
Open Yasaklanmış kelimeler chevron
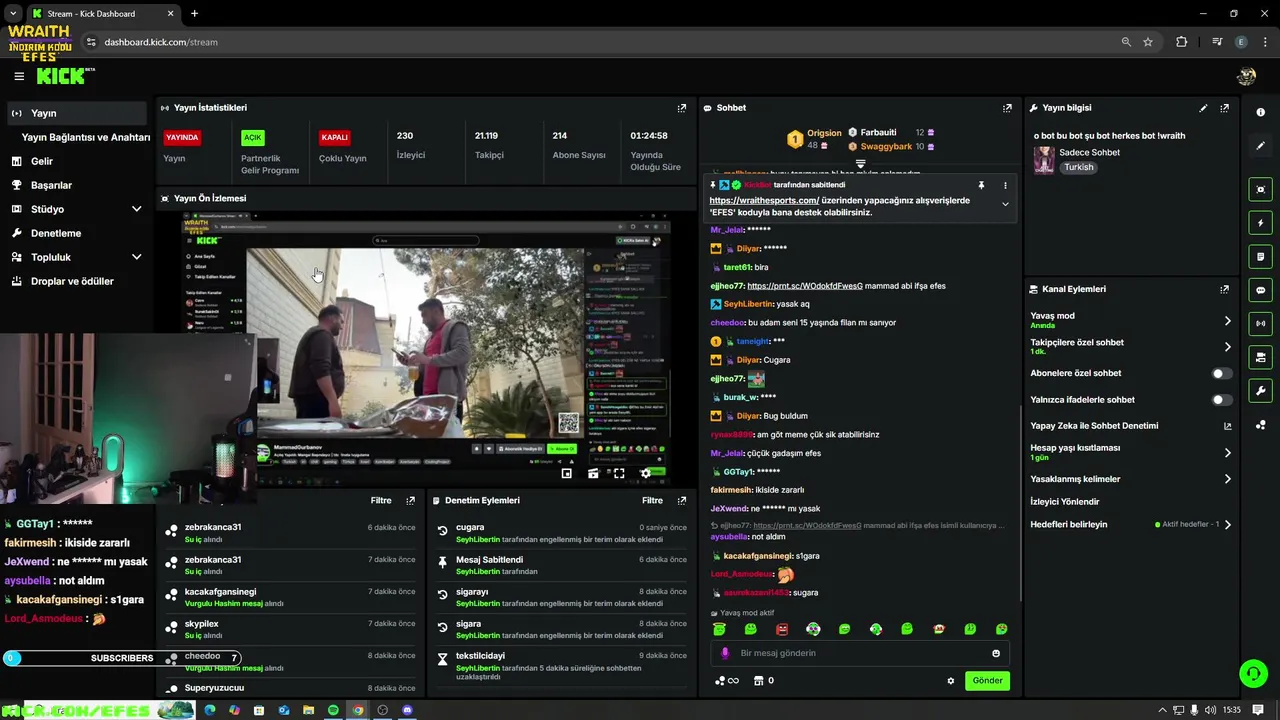tap(1227, 479)
